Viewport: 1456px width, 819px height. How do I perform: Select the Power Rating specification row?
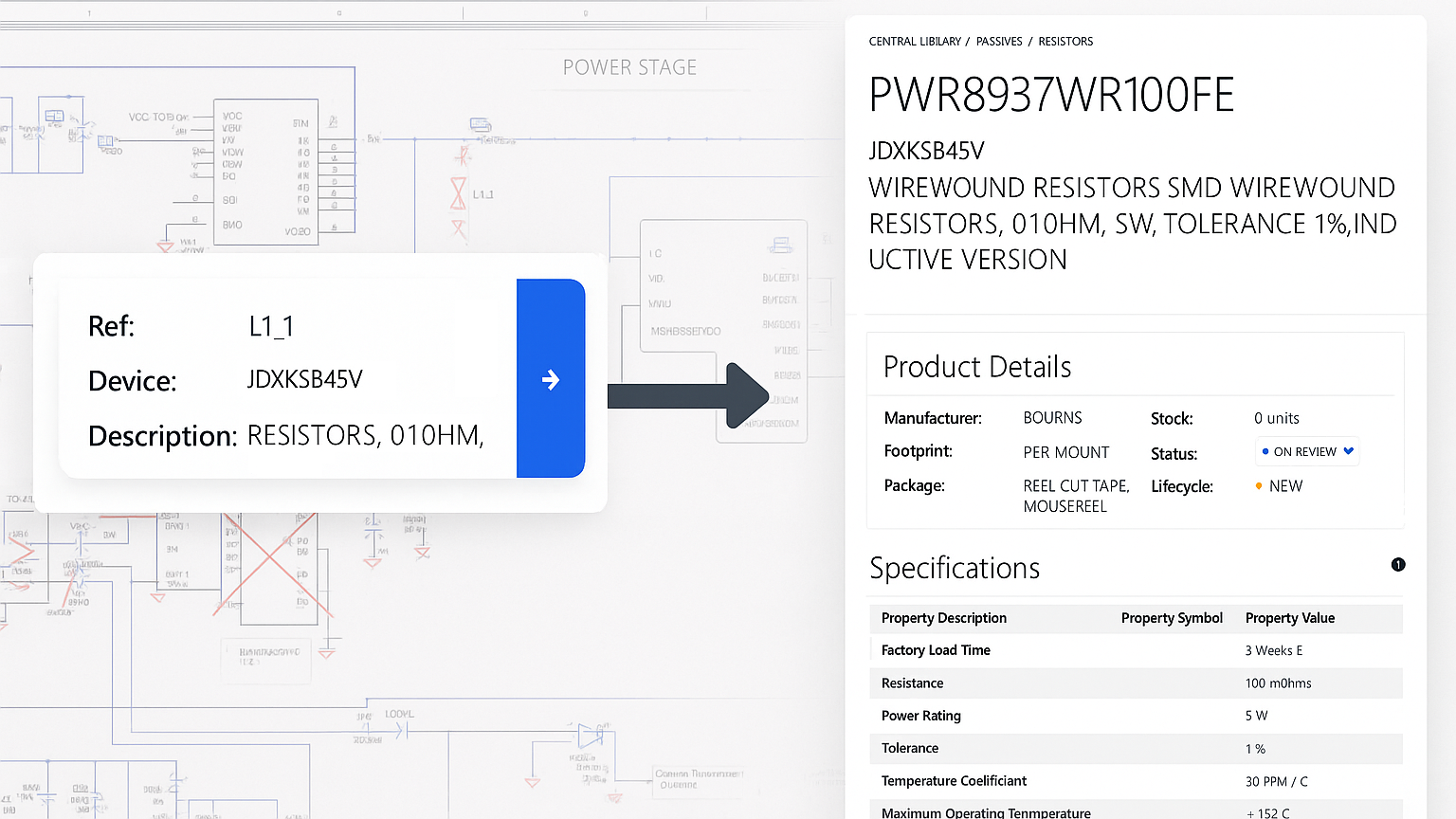[1136, 716]
